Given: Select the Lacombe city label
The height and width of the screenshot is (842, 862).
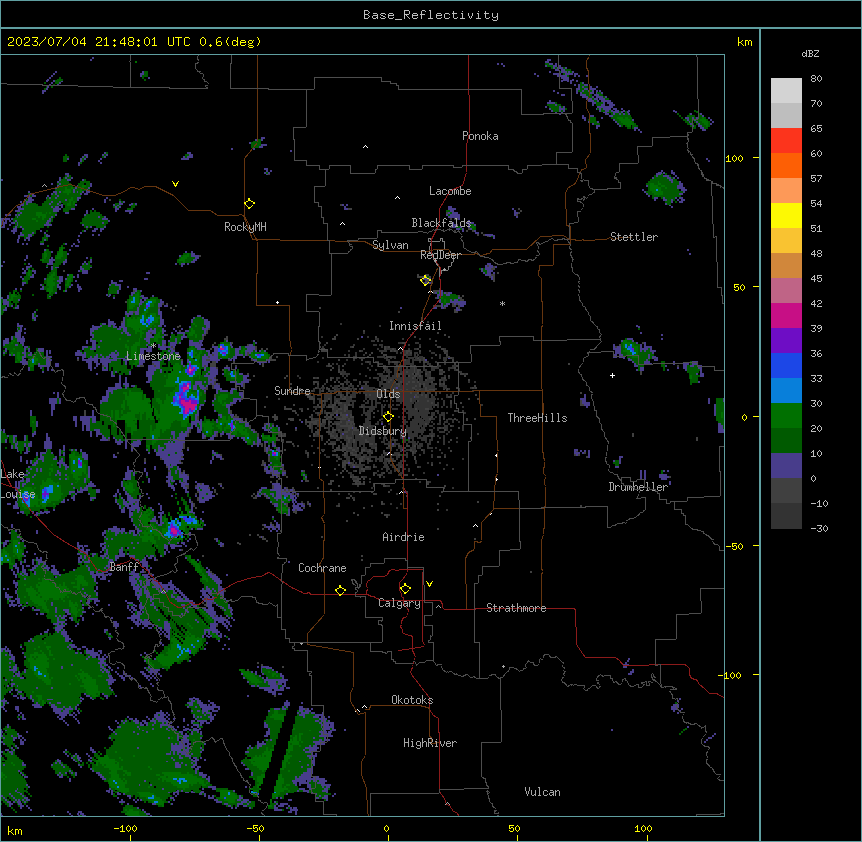Looking at the screenshot, I should pyautogui.click(x=450, y=191).
